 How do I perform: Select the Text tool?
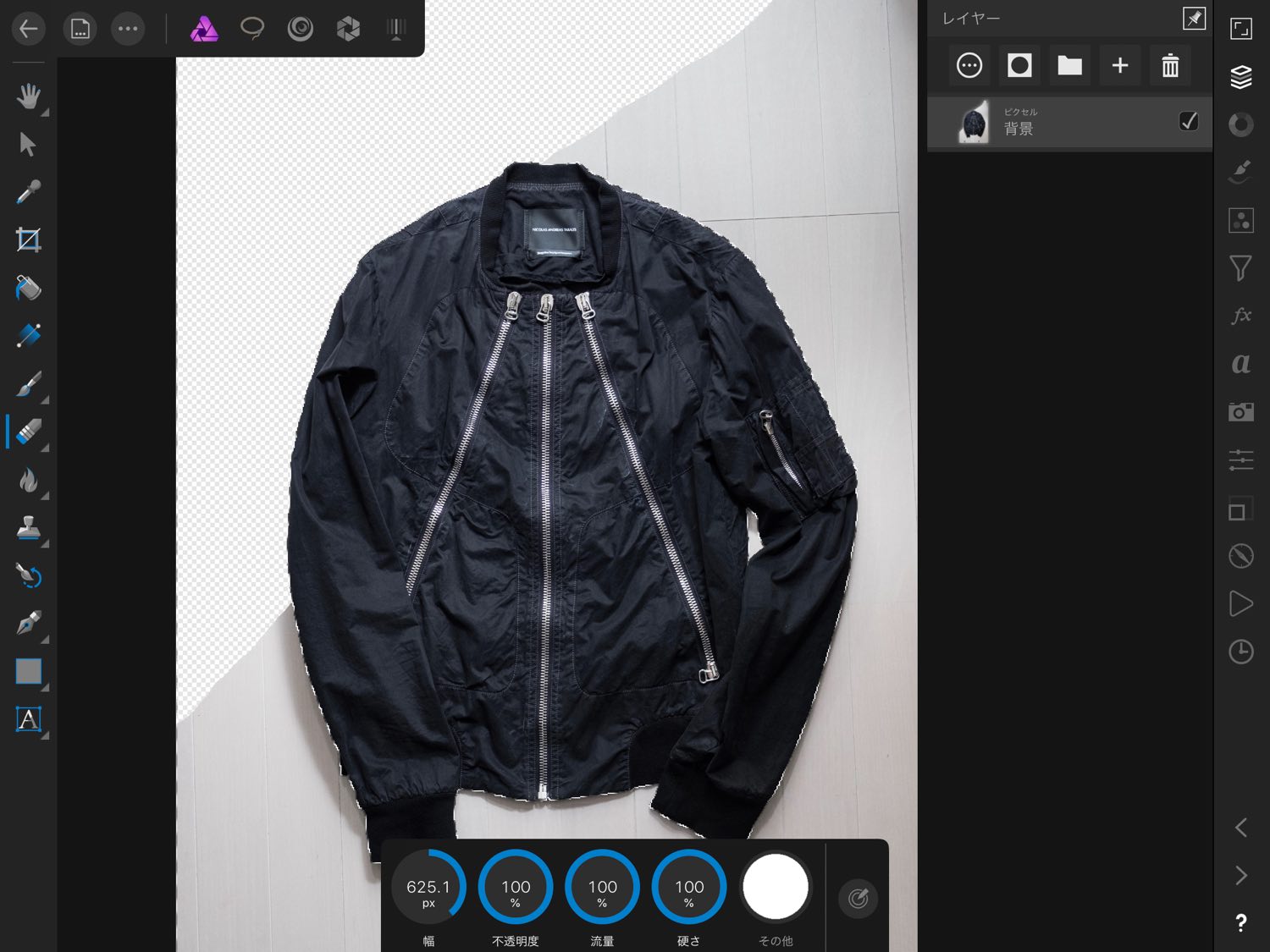(x=28, y=719)
